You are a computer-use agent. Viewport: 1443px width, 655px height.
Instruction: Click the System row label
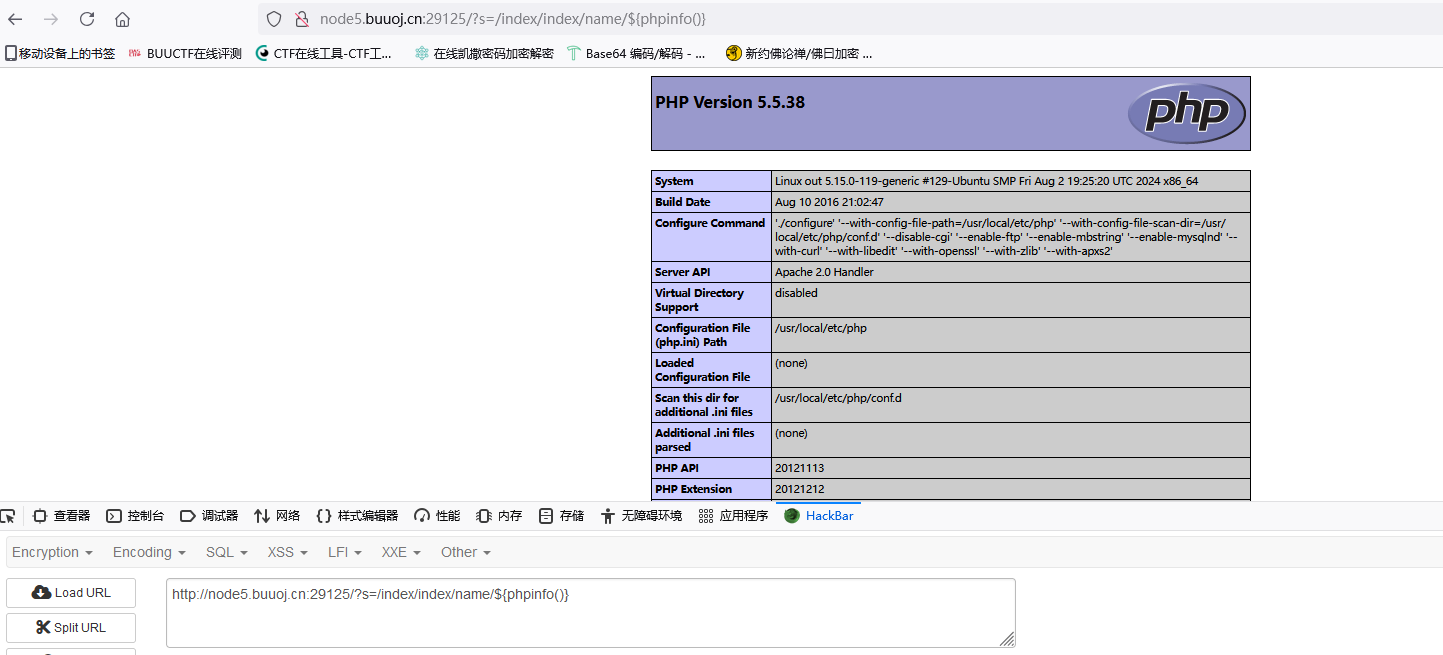click(x=674, y=181)
